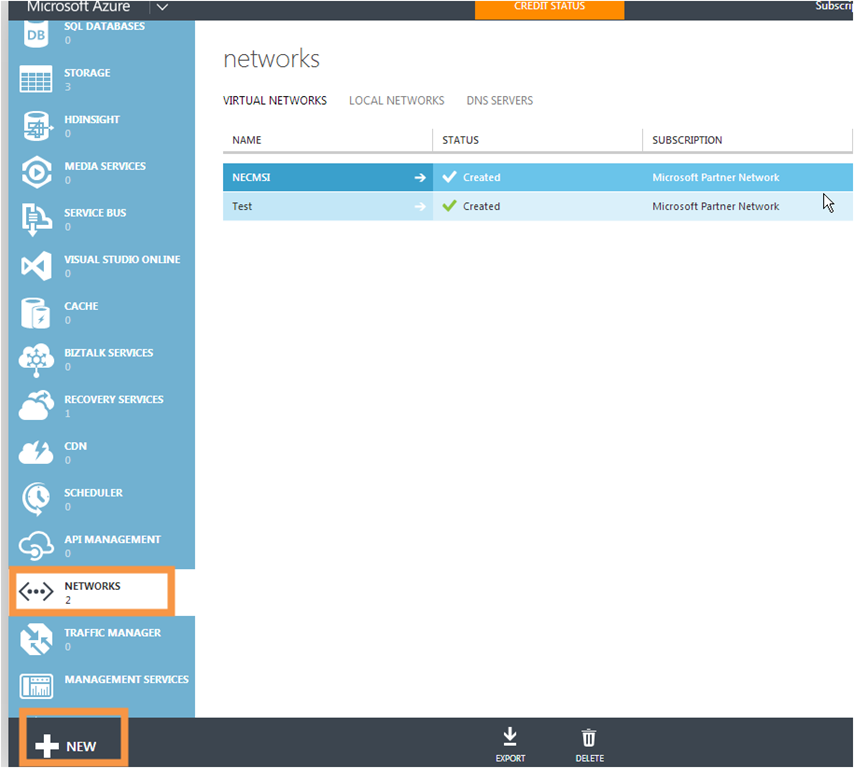Open Visual Studio Online label

point(122,260)
